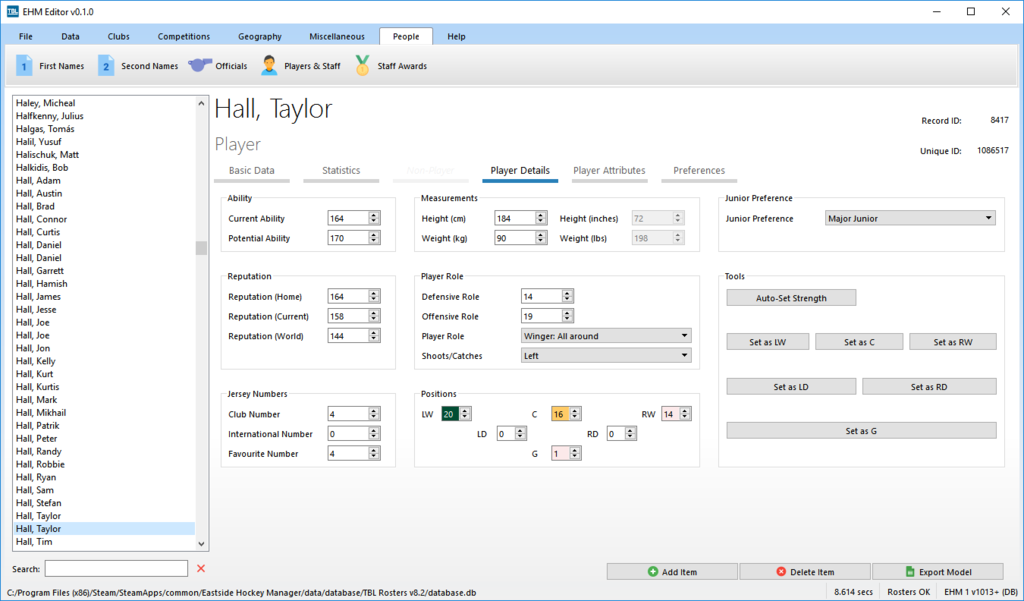Click the Set as RW button
Screen dimensions: 1024x601
tap(953, 342)
